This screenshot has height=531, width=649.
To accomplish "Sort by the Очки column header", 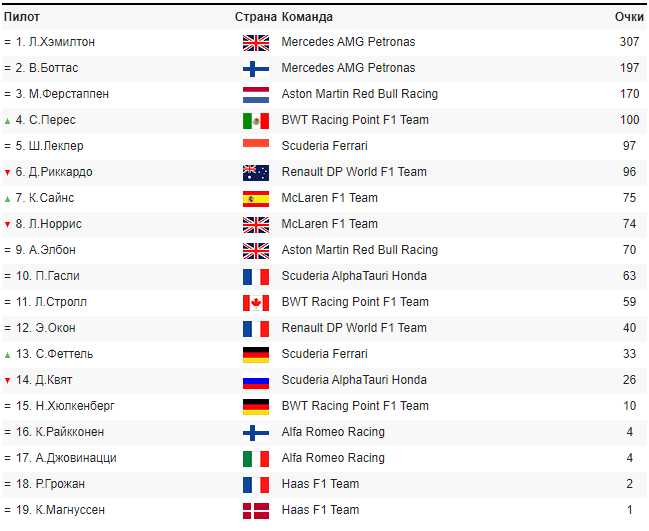I will pyautogui.click(x=629, y=17).
